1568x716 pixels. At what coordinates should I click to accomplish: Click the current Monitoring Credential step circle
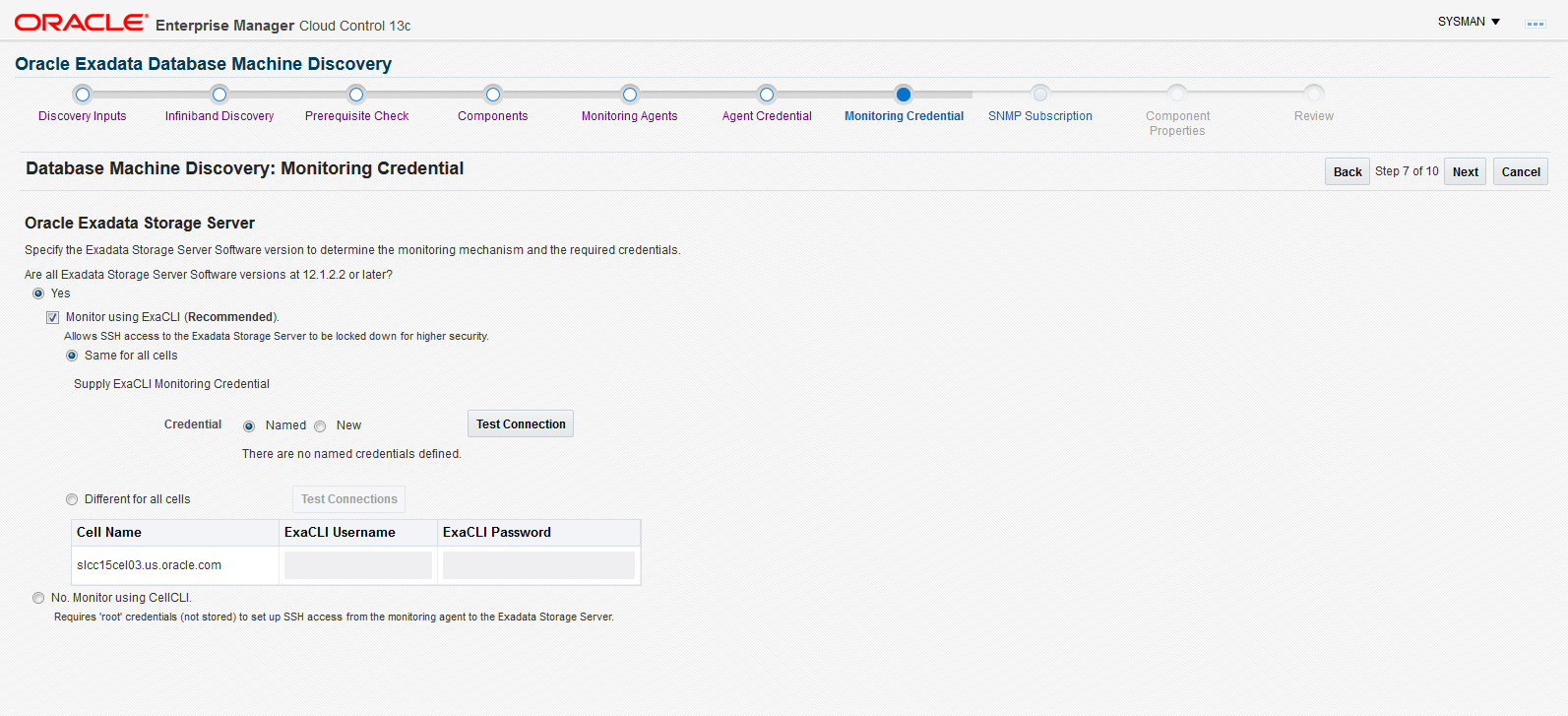click(x=904, y=95)
